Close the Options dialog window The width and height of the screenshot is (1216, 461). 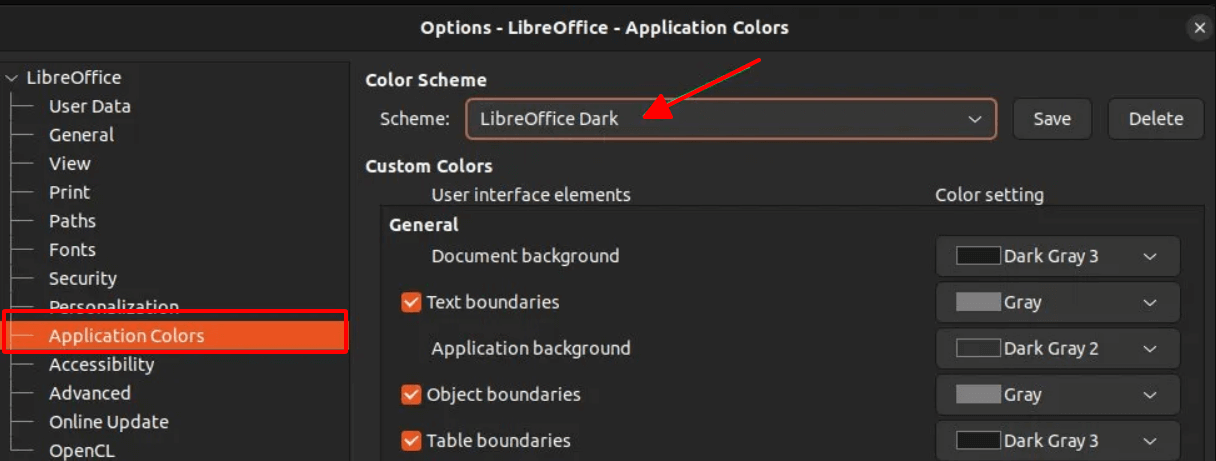click(x=1200, y=28)
